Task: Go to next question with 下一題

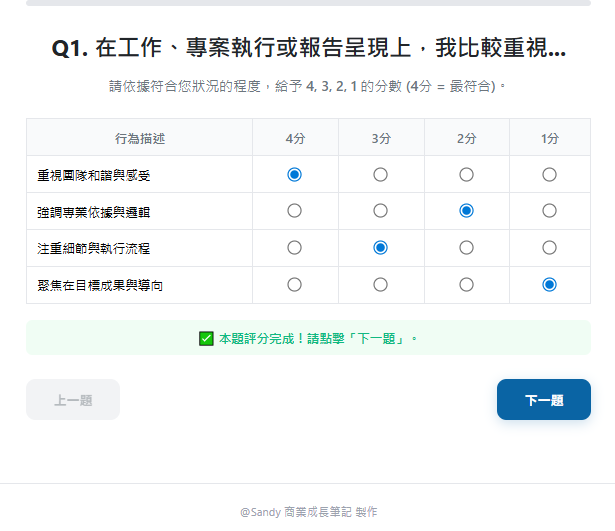Action: tap(544, 400)
